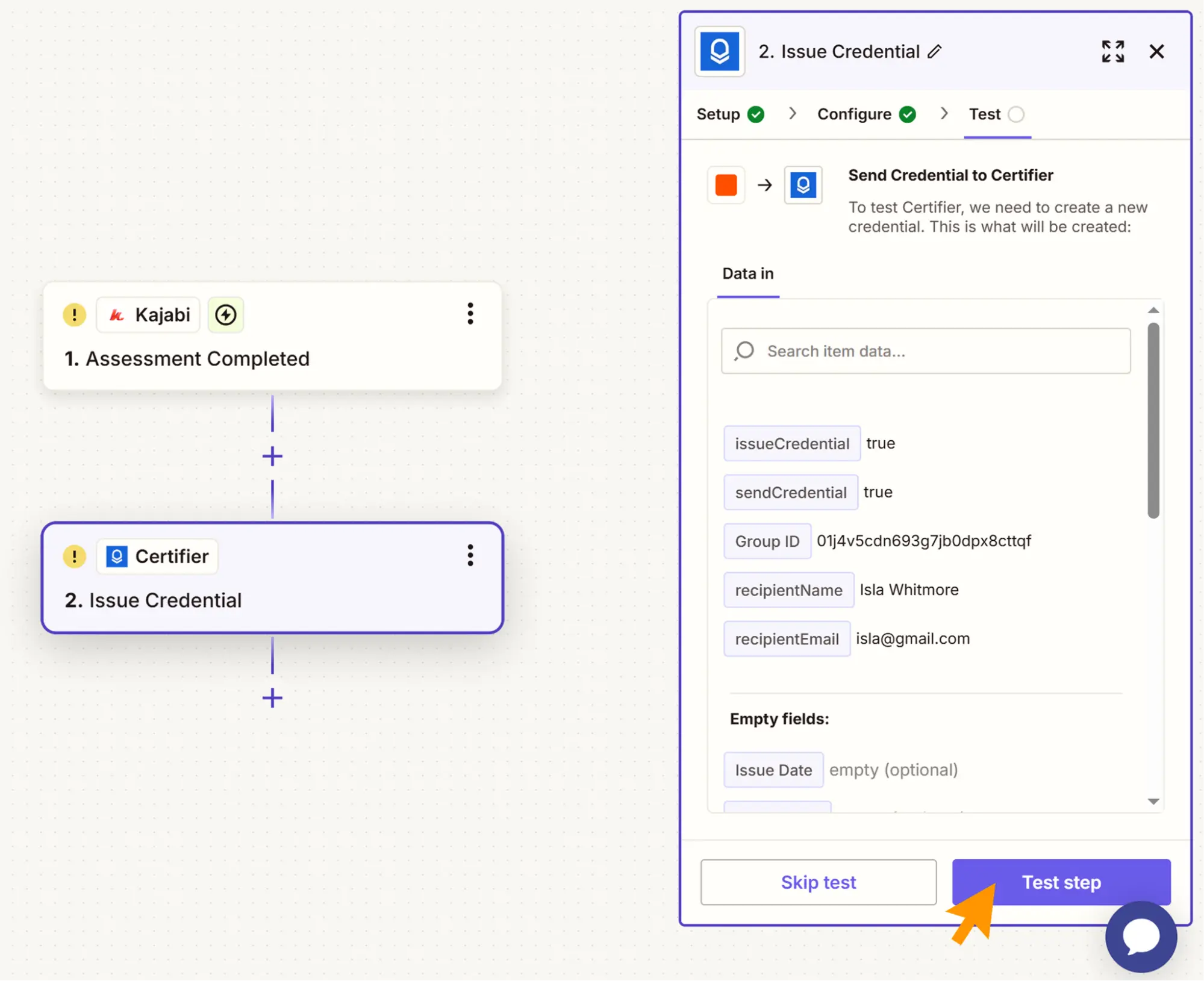Edit the step name with pencil icon
1204x981 pixels.
(x=934, y=52)
